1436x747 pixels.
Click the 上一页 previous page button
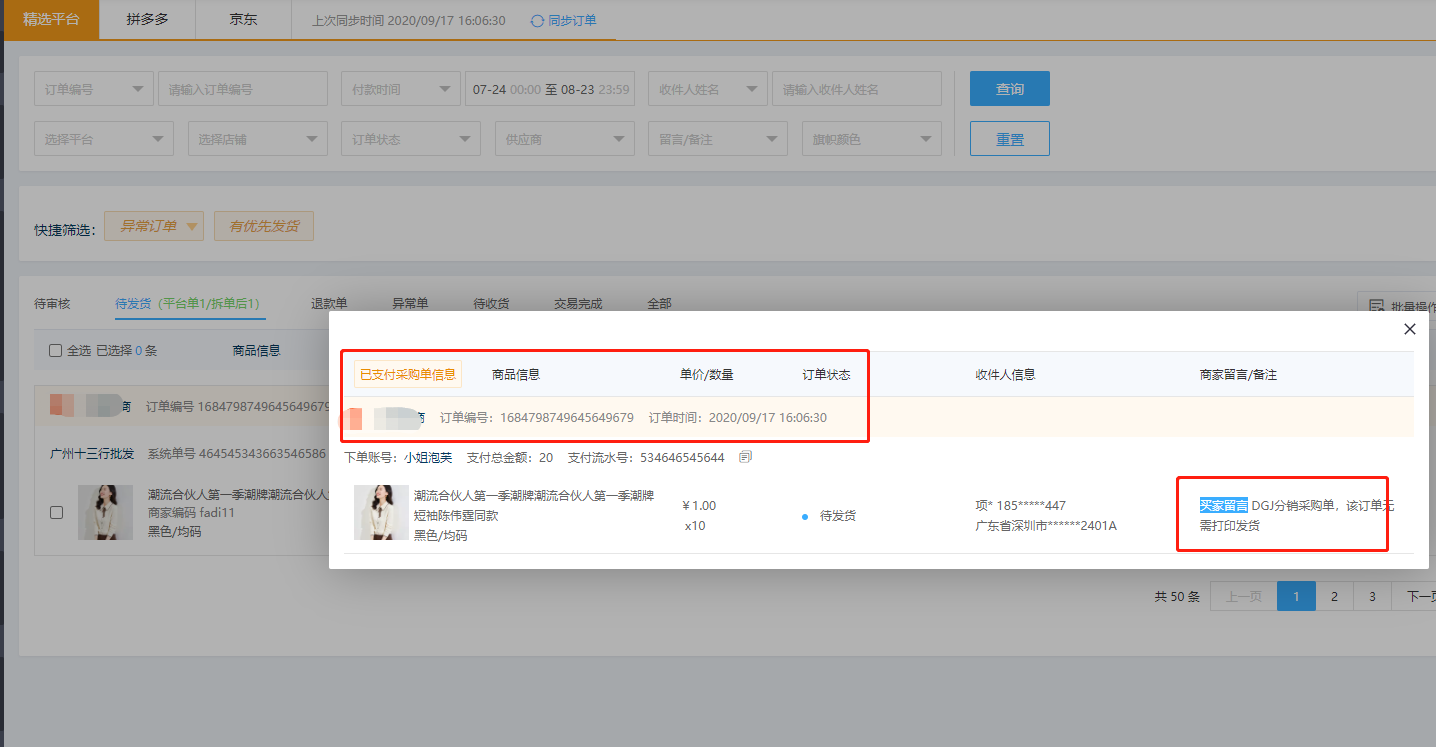(1244, 597)
